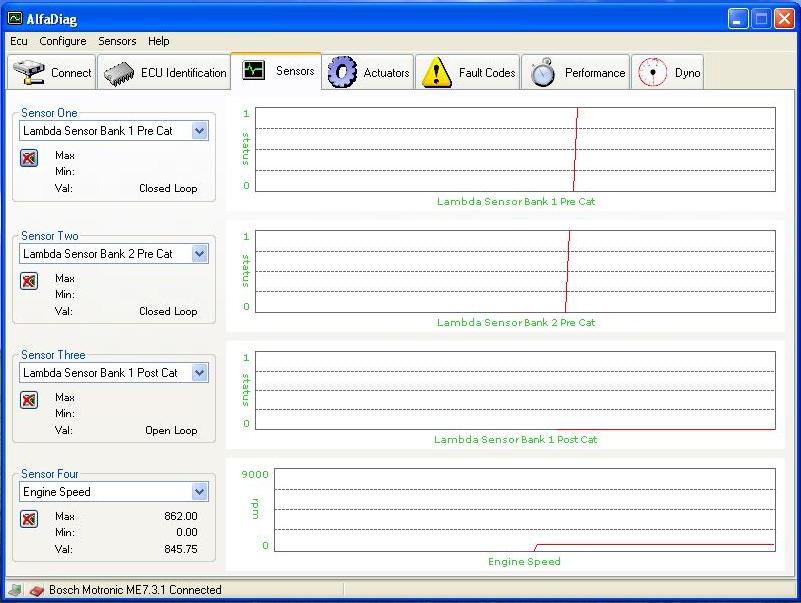Select Lambda Sensor Bank 1 Post Cat combo box
This screenshot has width=801, height=603.
pyautogui.click(x=113, y=373)
